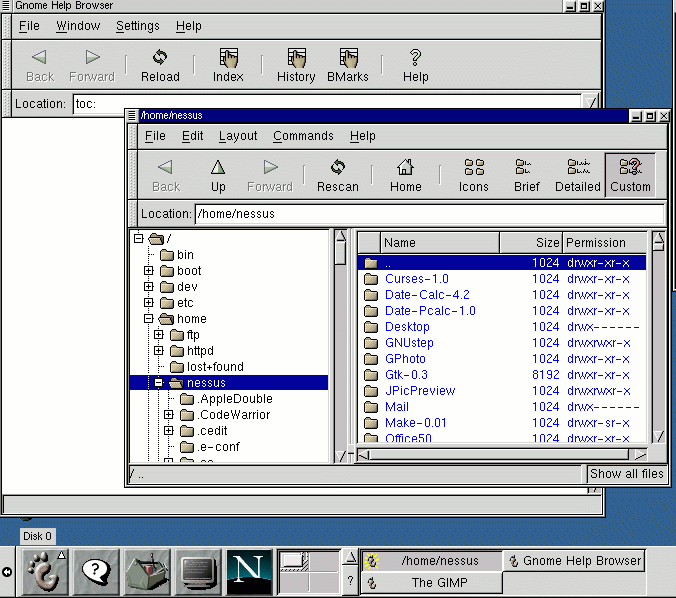Click the Help Browser toc: location field

pos(327,103)
